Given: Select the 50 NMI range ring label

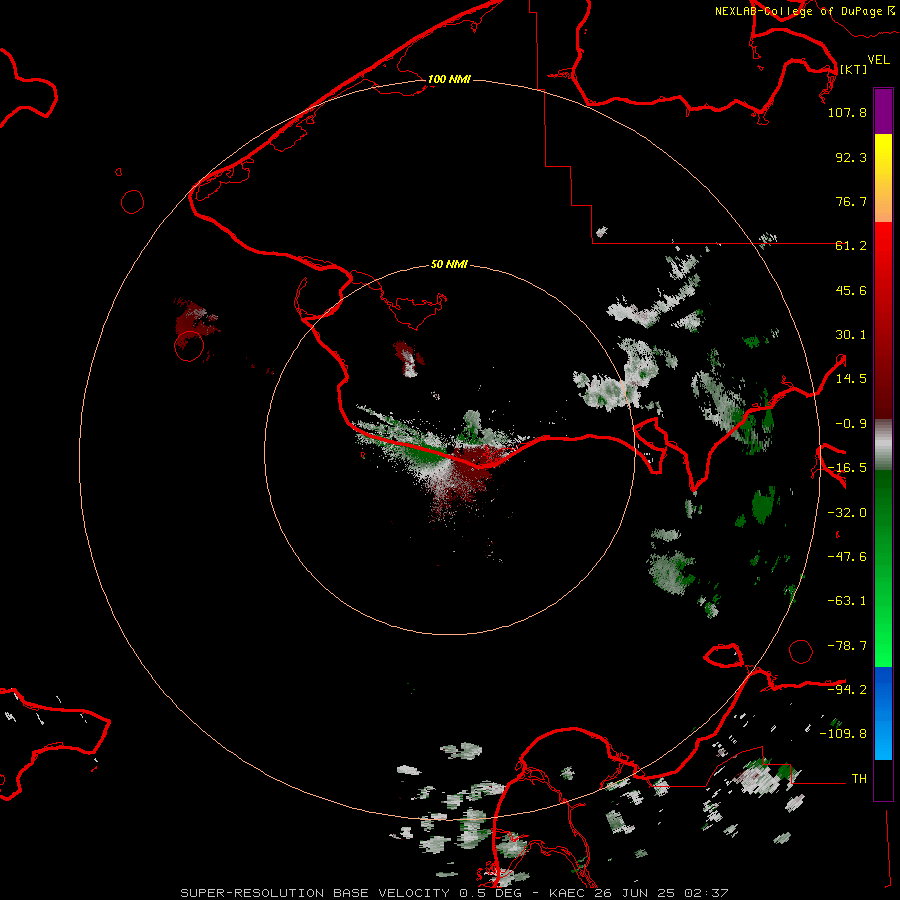Looking at the screenshot, I should tap(449, 264).
